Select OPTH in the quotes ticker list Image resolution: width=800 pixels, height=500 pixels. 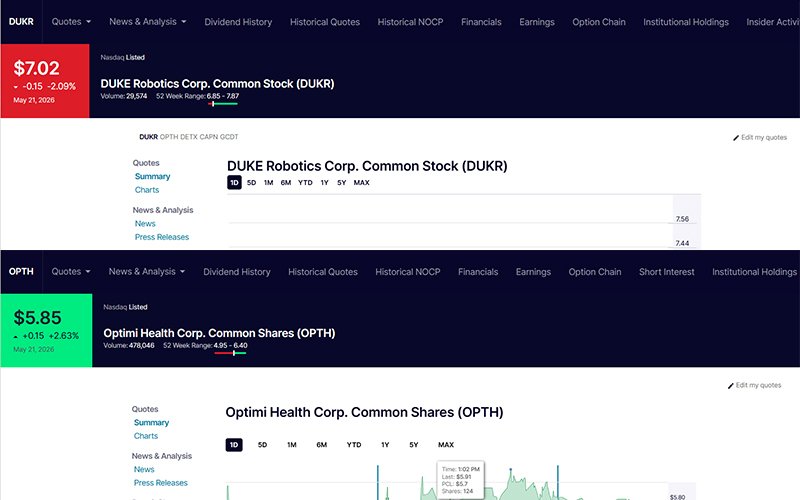[x=169, y=137]
